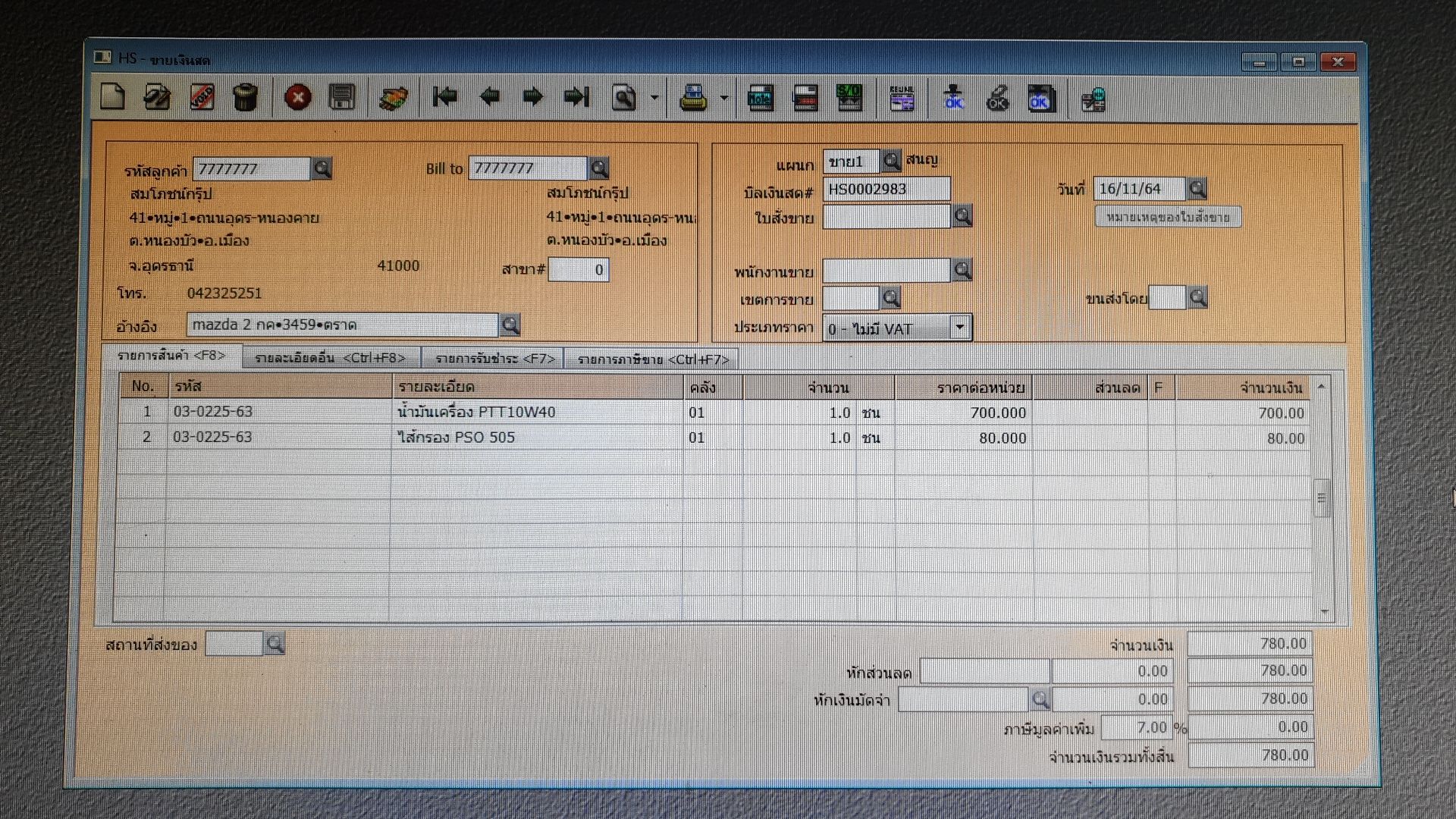The height and width of the screenshot is (819, 1456).
Task: Click the S/O sales order icon
Action: pyautogui.click(x=849, y=98)
